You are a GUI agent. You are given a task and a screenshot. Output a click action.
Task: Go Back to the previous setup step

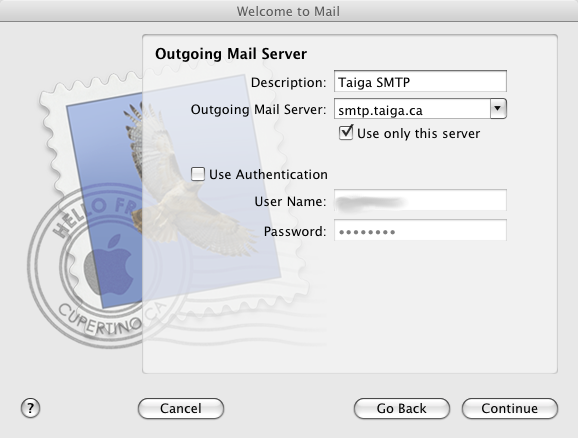(401, 408)
